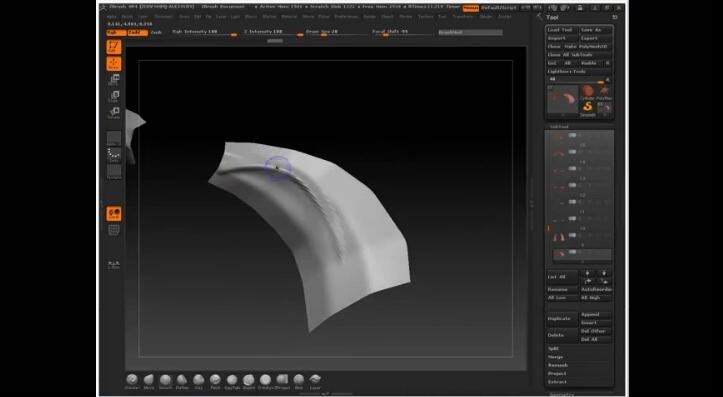The image size is (723, 397).
Task: Click Clone All SubTools button
Action: click(580, 55)
